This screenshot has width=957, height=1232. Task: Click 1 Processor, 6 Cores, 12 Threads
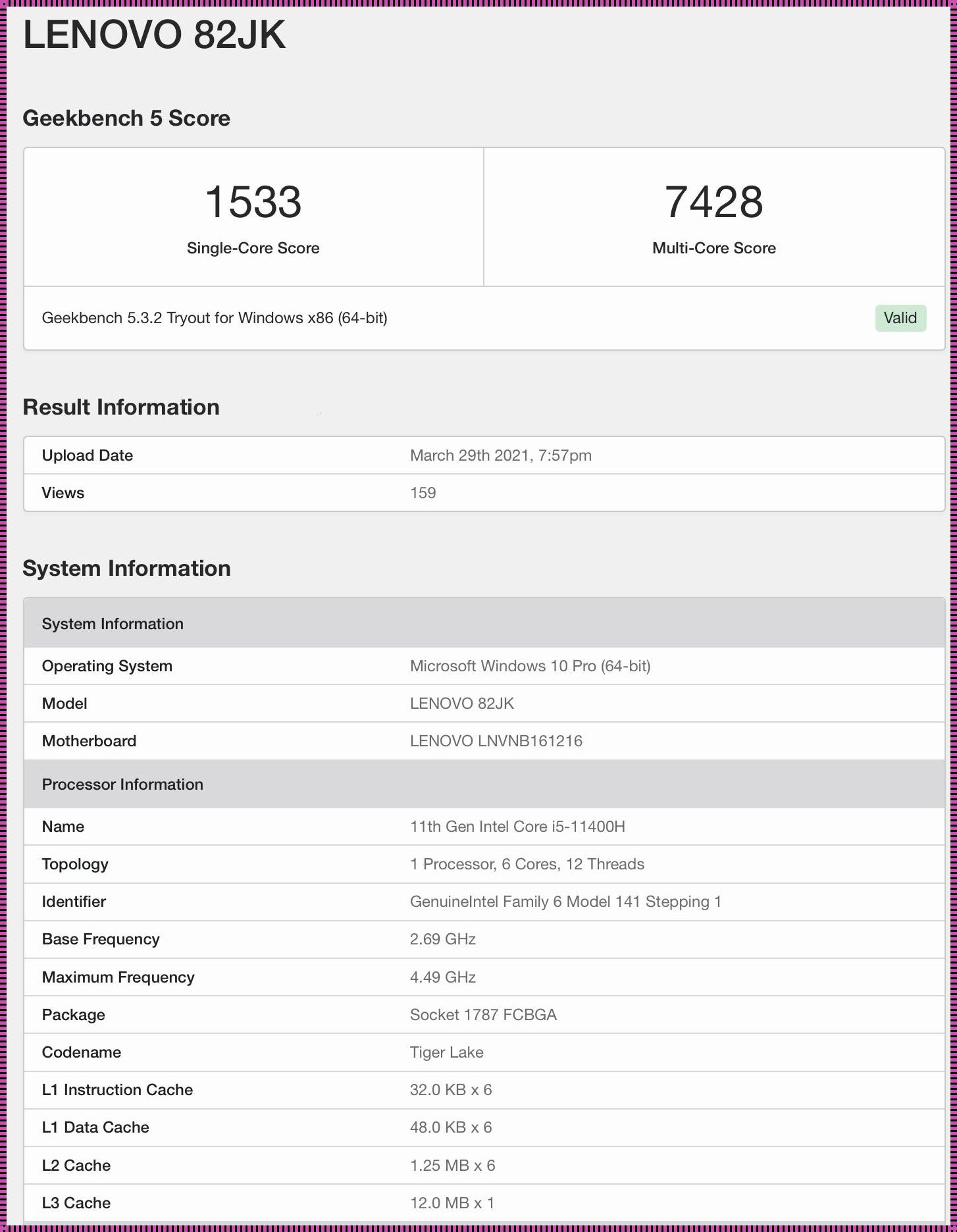click(527, 864)
